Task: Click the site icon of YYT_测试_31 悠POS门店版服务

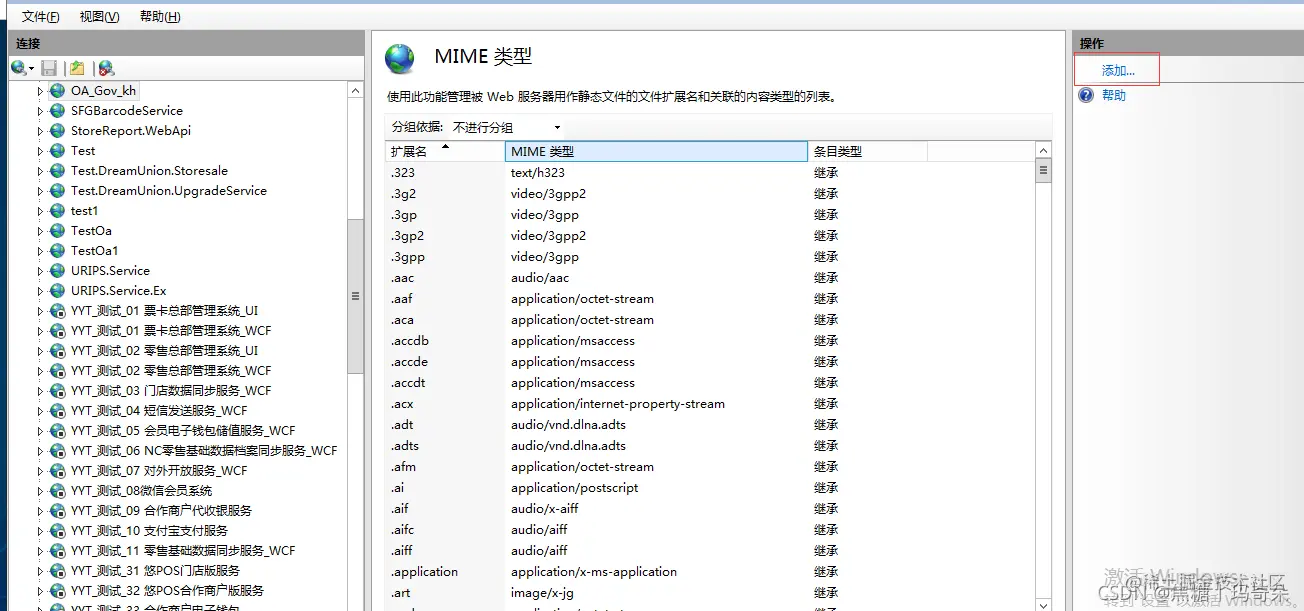Action: coord(57,570)
